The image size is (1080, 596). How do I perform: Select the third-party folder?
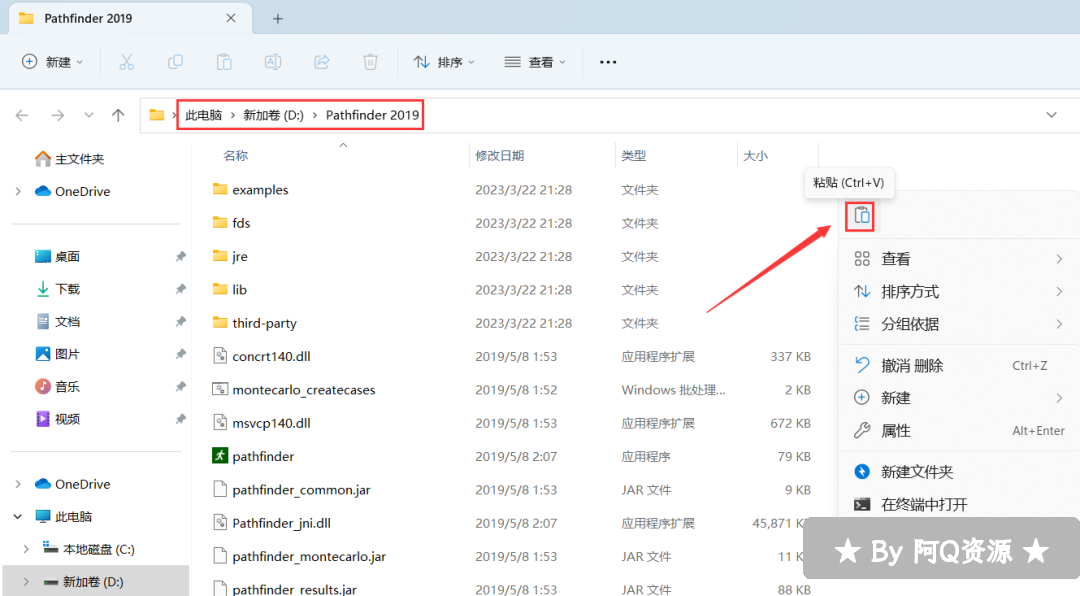click(x=264, y=323)
